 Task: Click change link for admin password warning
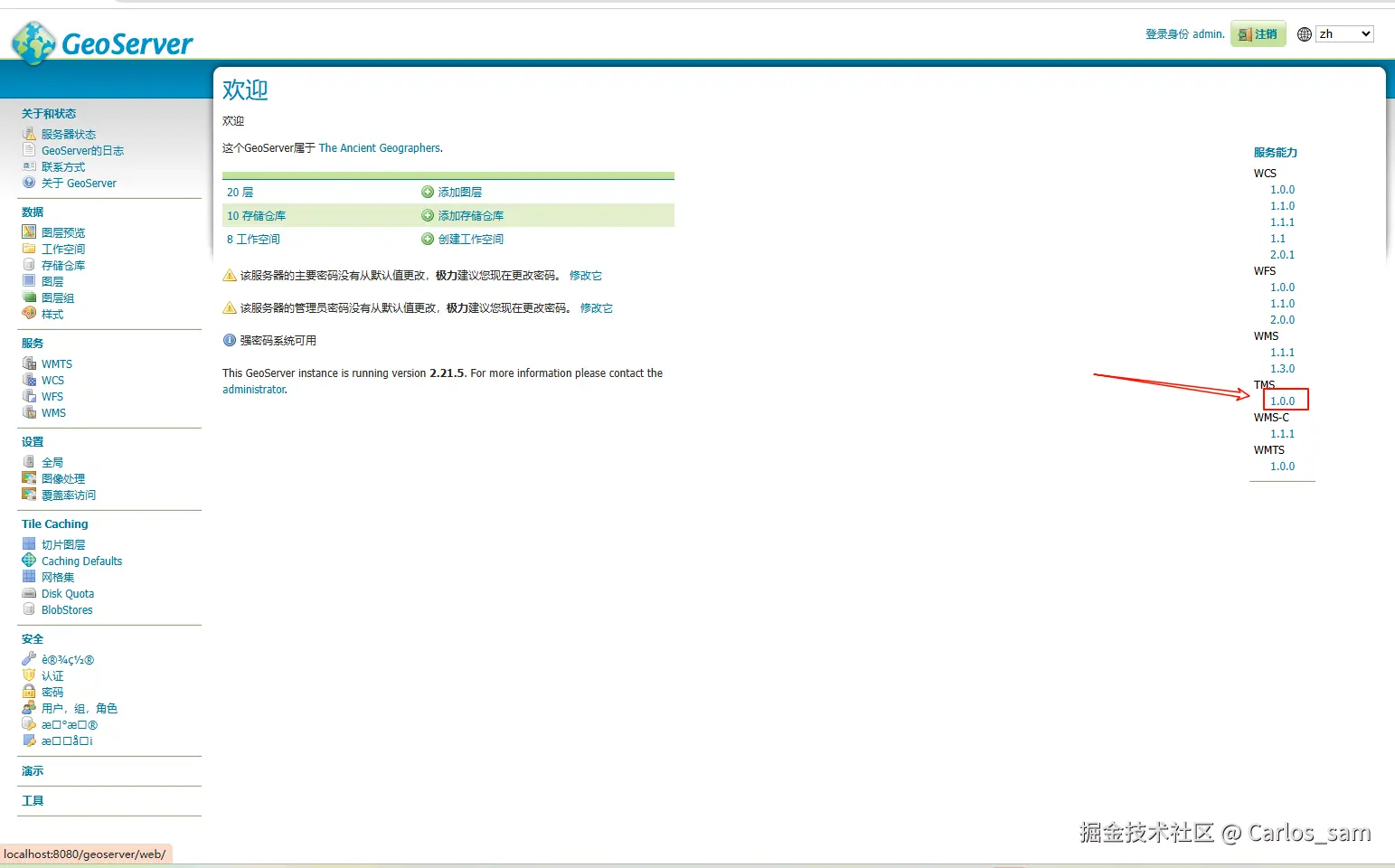(597, 308)
